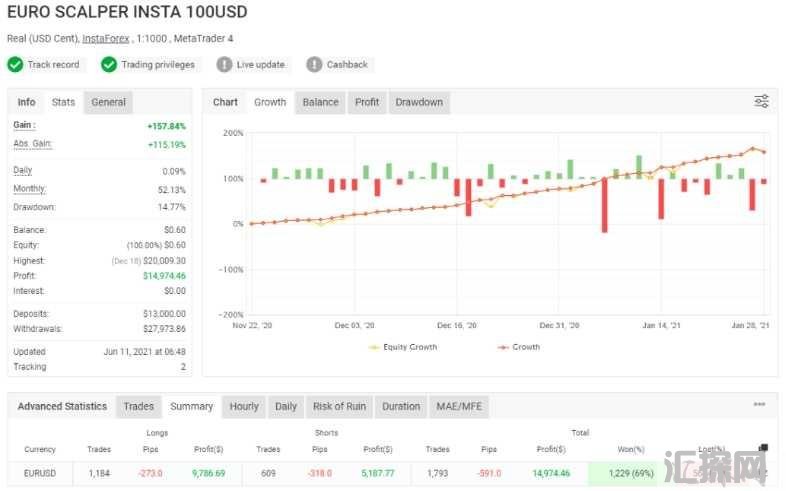Click the Nov 22, '20 axis date

(252, 326)
